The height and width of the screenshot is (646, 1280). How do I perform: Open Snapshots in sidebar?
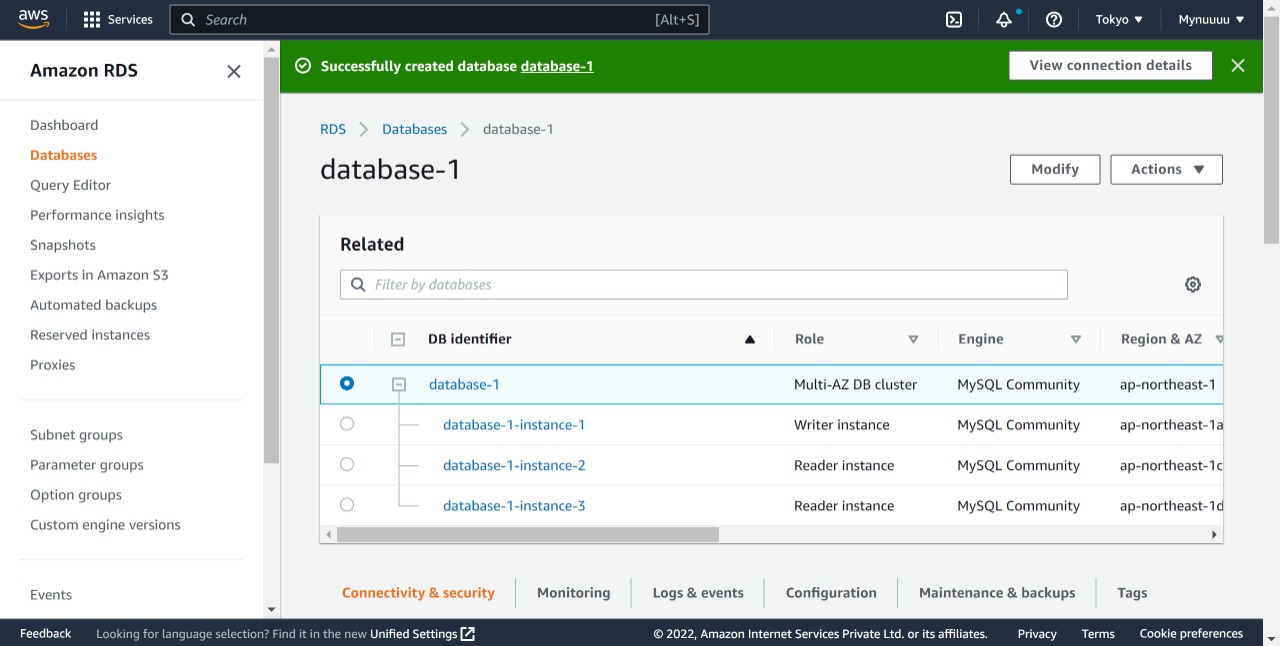pyautogui.click(x=63, y=245)
